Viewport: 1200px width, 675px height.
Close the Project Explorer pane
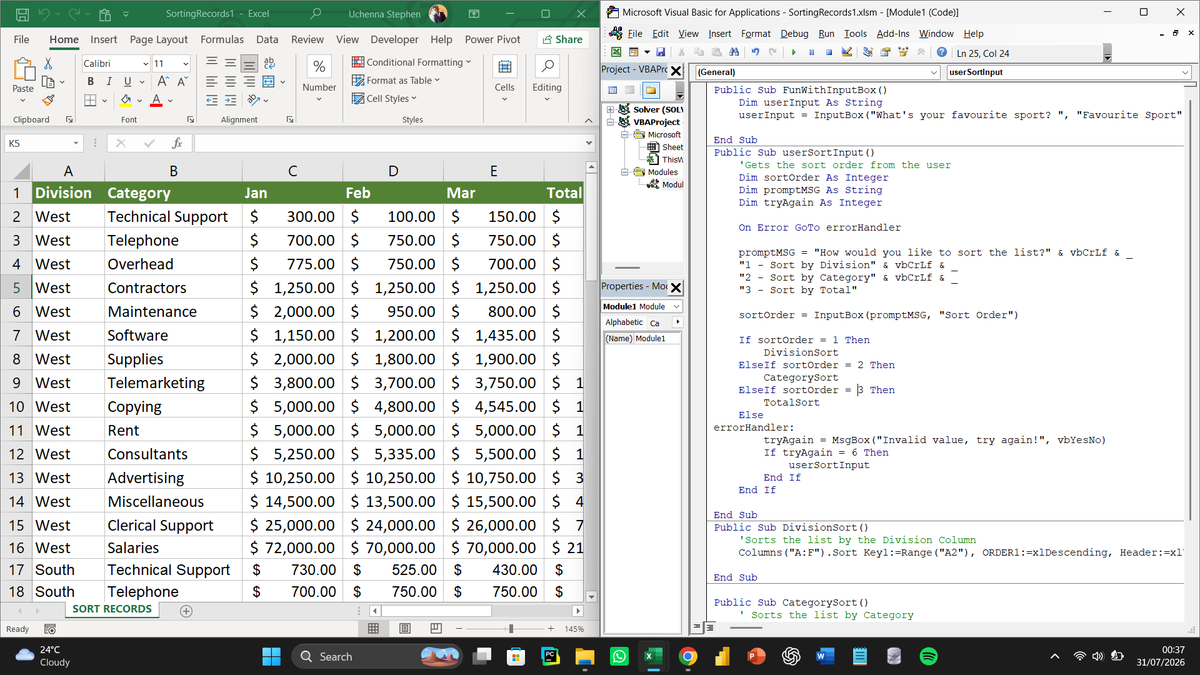[675, 71]
